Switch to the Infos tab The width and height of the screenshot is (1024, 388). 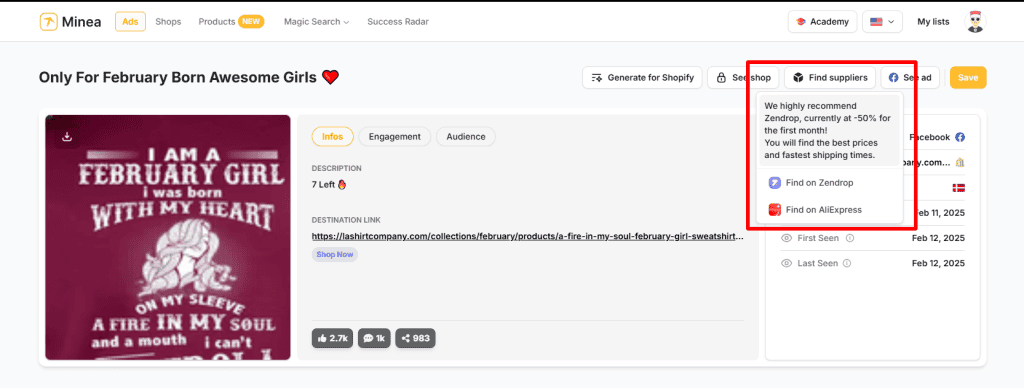coord(332,137)
